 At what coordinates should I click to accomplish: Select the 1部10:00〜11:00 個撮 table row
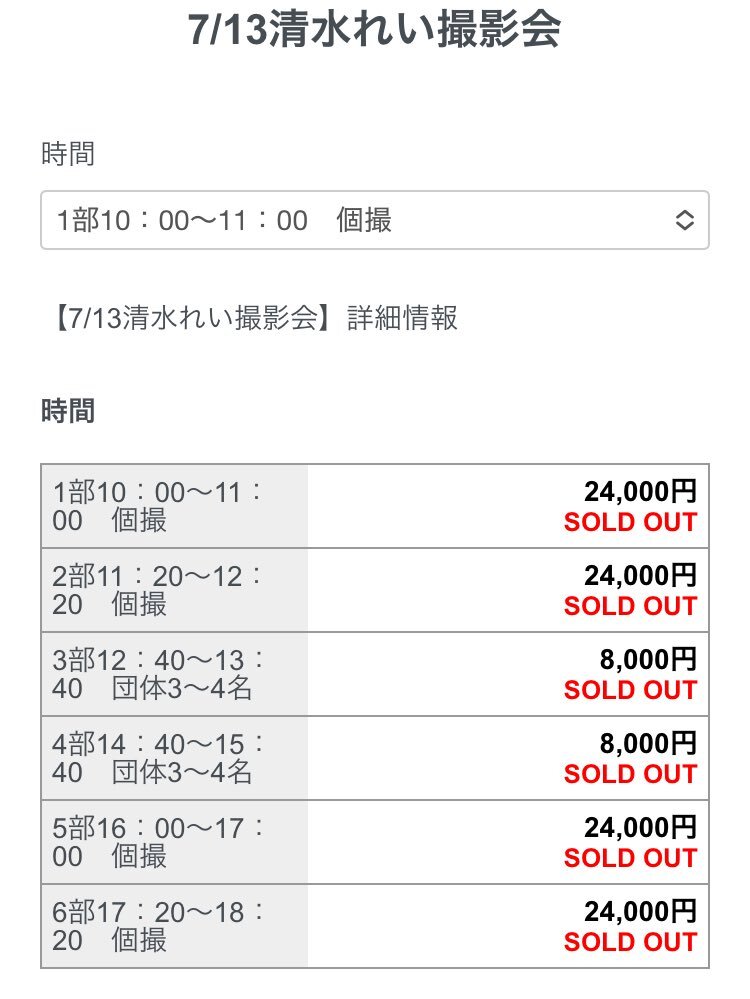click(x=375, y=507)
